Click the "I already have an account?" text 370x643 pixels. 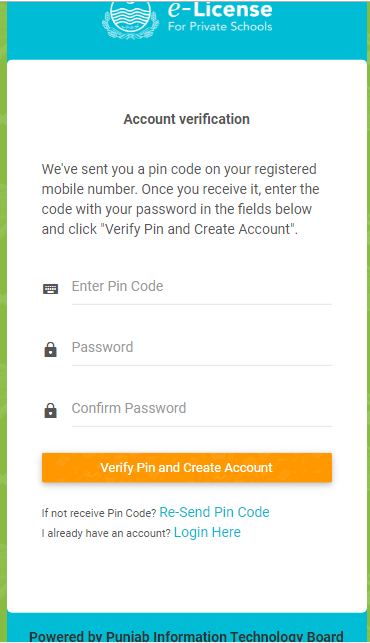click(x=106, y=533)
